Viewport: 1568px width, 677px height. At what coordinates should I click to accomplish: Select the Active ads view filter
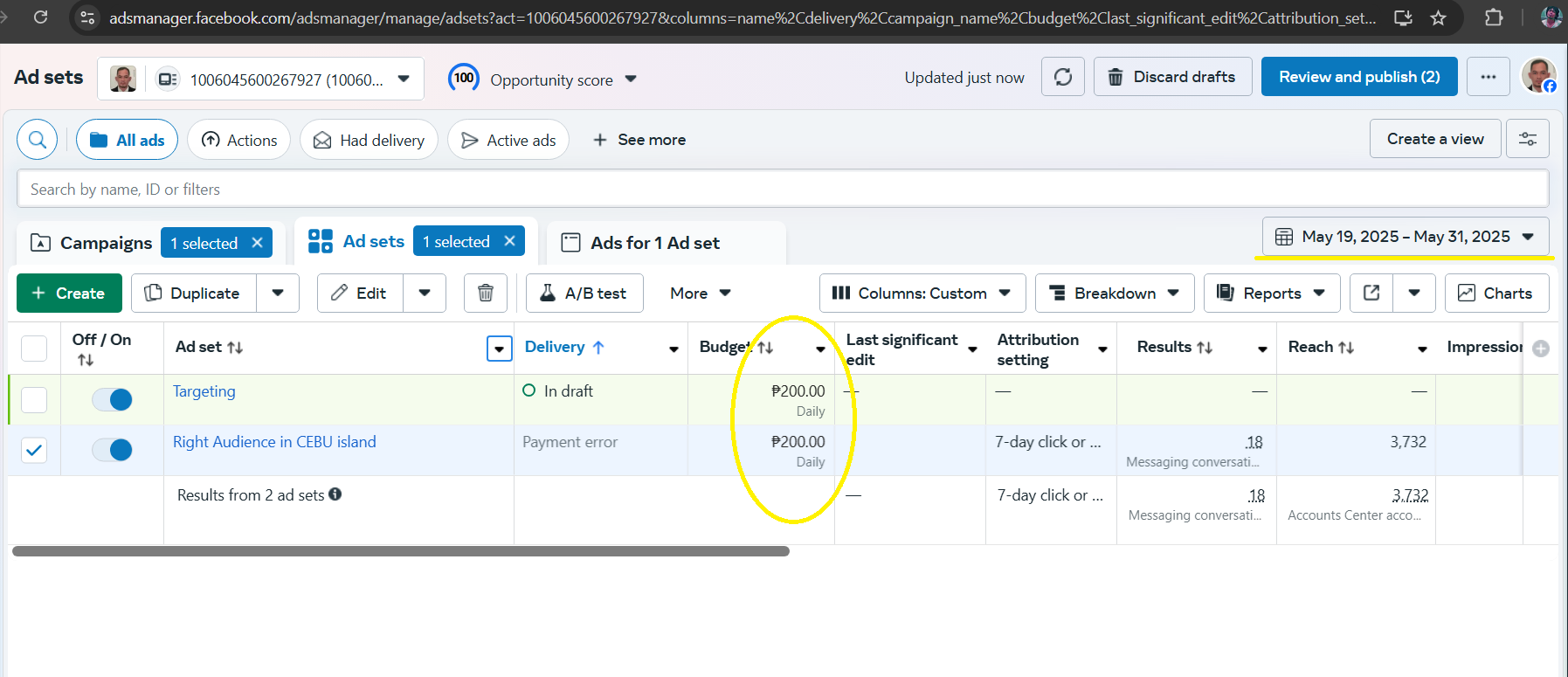click(x=508, y=140)
